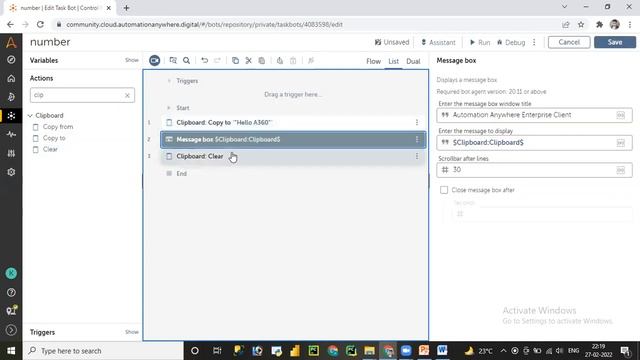
Task: Select the Copy to clipboard action
Action: pos(54,138)
